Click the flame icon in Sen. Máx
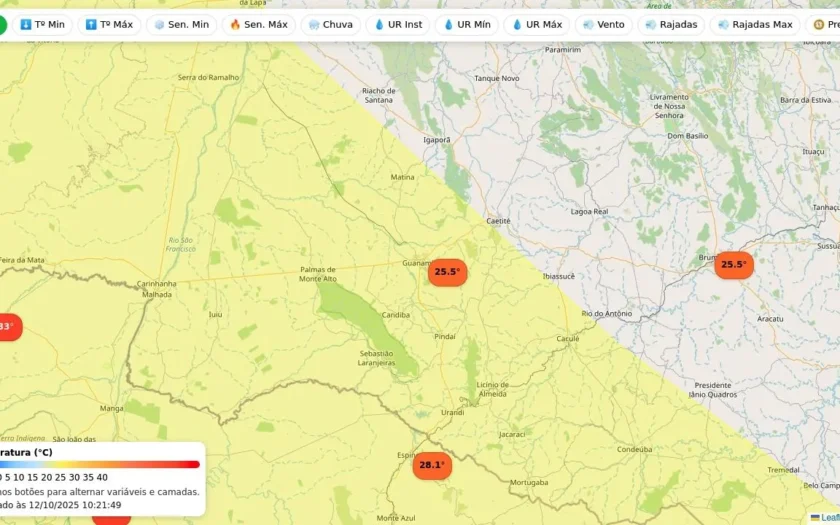The height and width of the screenshot is (525, 840). coord(235,25)
